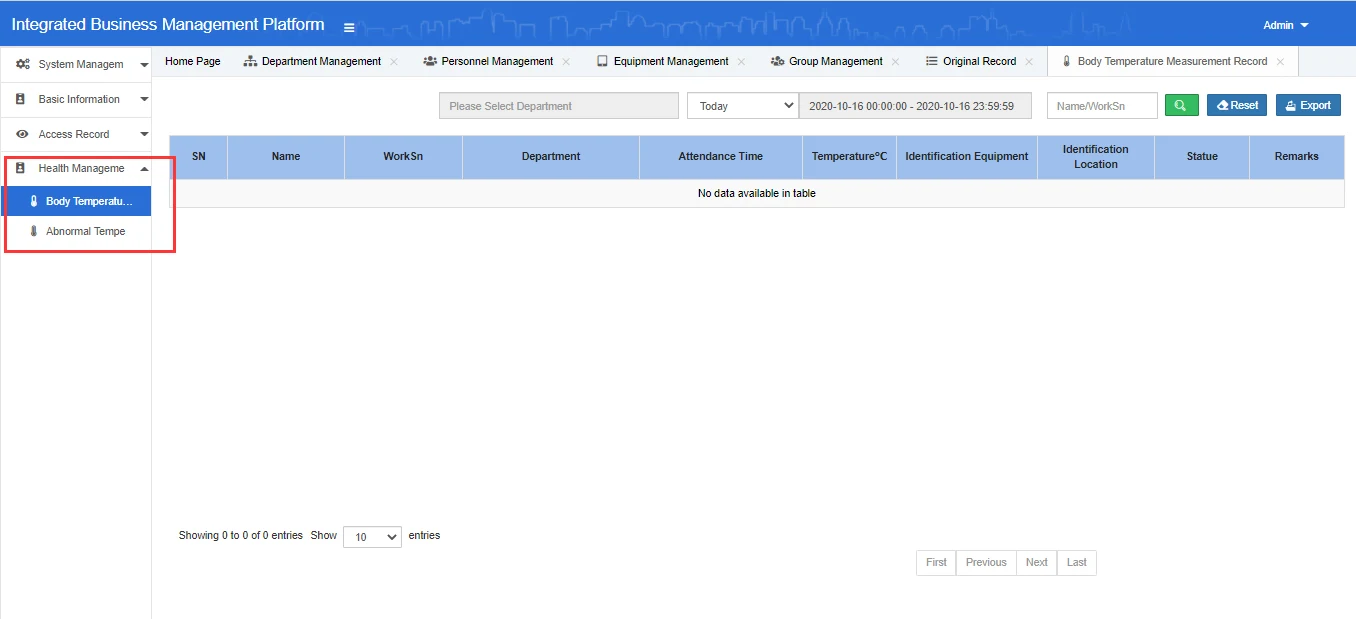Screen dimensions: 1356x619
Task: Switch to the Personnel Management tab
Action: click(497, 62)
